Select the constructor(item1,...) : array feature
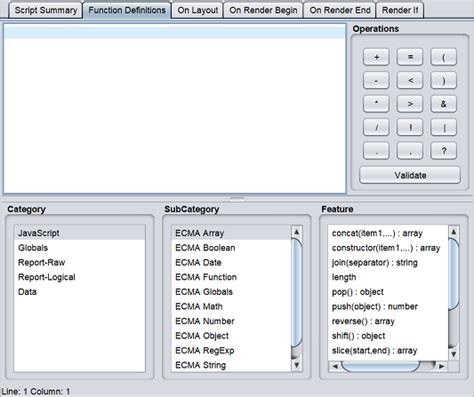Image resolution: width=474 pixels, height=397 pixels. coord(388,248)
